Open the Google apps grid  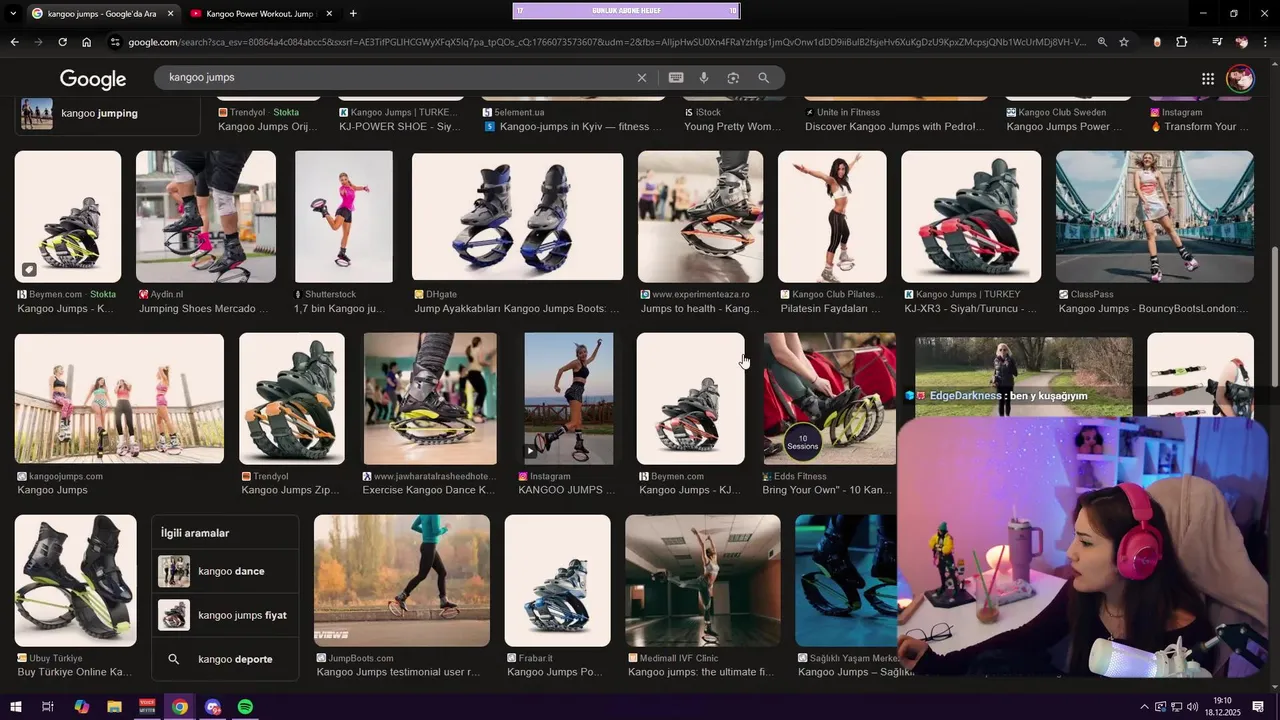[x=1208, y=79]
